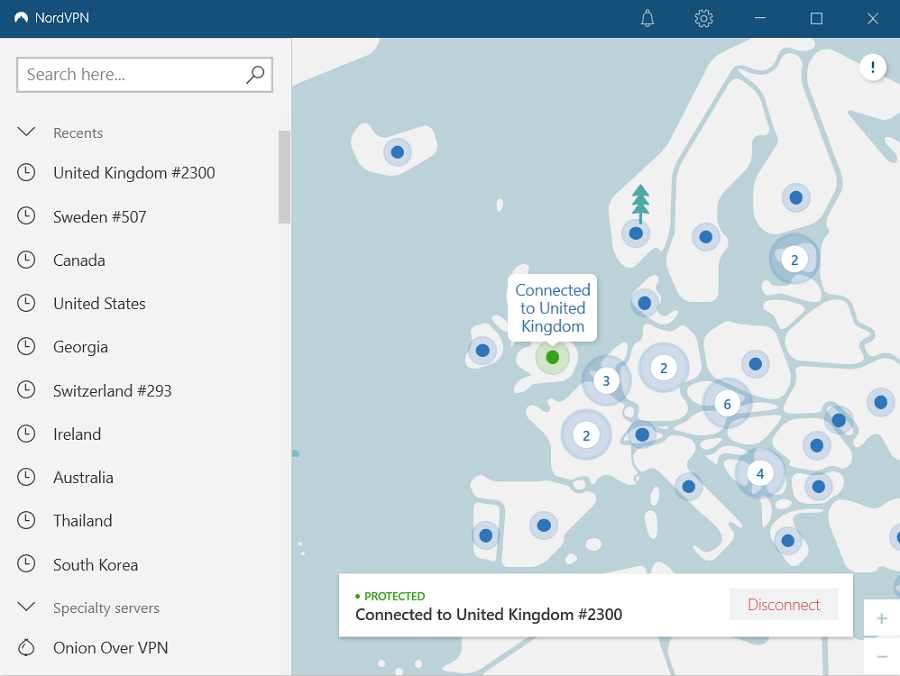Collapse the Specialty servers section
The height and width of the screenshot is (676, 900).
pyautogui.click(x=27, y=608)
